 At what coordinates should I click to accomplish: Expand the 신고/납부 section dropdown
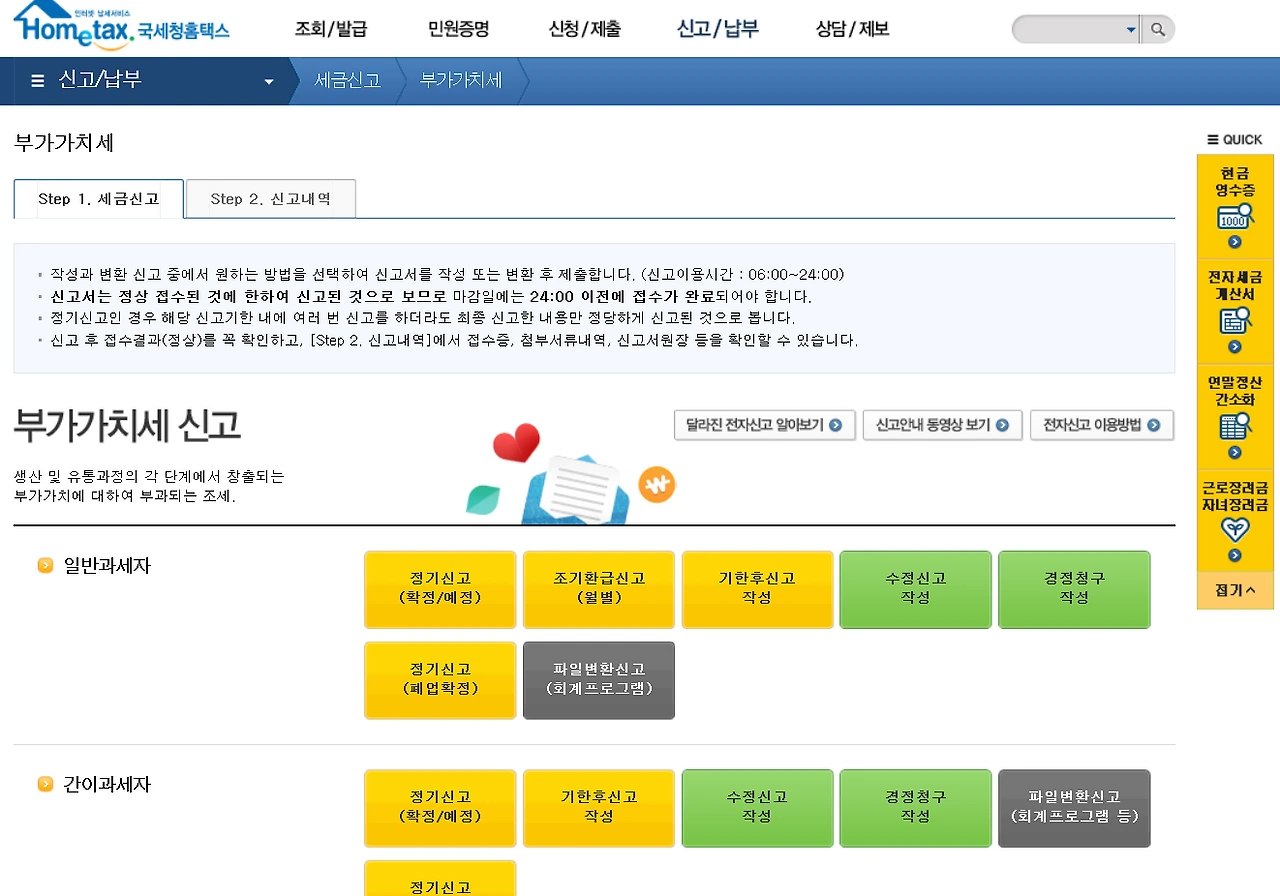coord(268,82)
